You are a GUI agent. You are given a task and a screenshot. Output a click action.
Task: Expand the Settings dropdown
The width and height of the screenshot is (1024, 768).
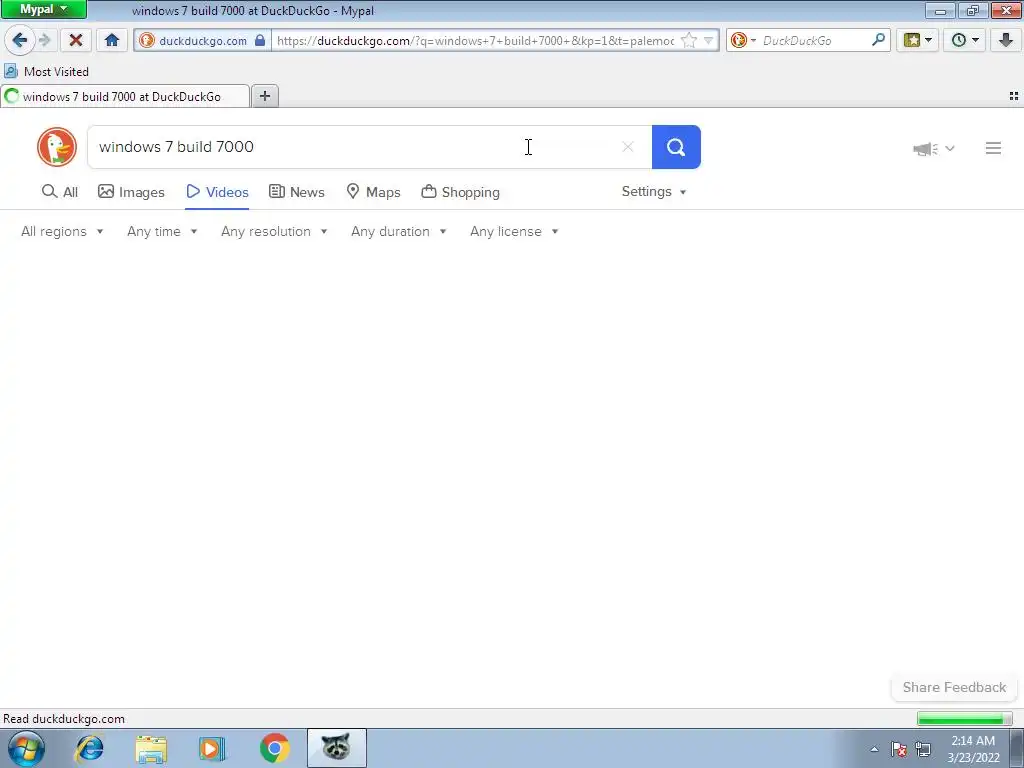654,191
